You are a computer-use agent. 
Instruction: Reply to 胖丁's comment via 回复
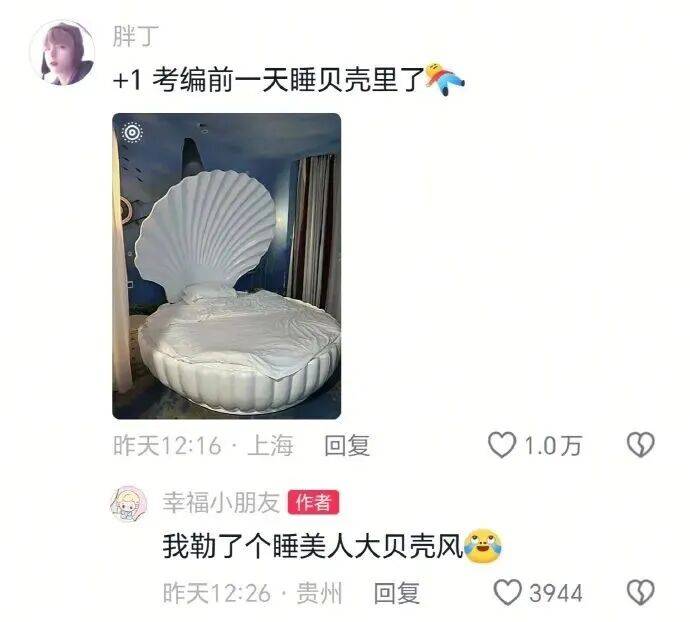[x=347, y=445]
